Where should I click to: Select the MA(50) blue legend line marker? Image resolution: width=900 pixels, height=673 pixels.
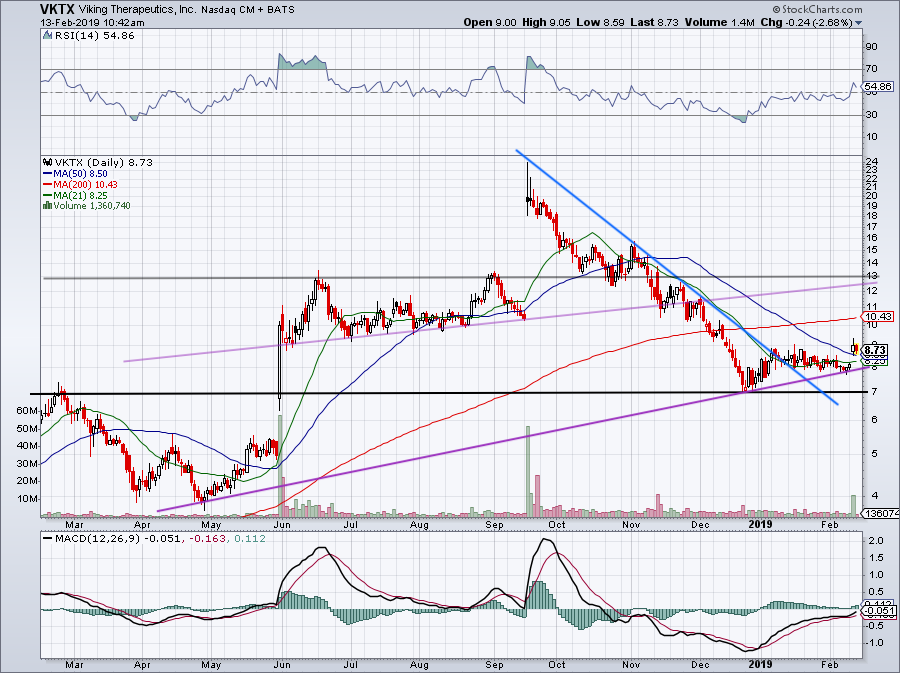[x=48, y=173]
